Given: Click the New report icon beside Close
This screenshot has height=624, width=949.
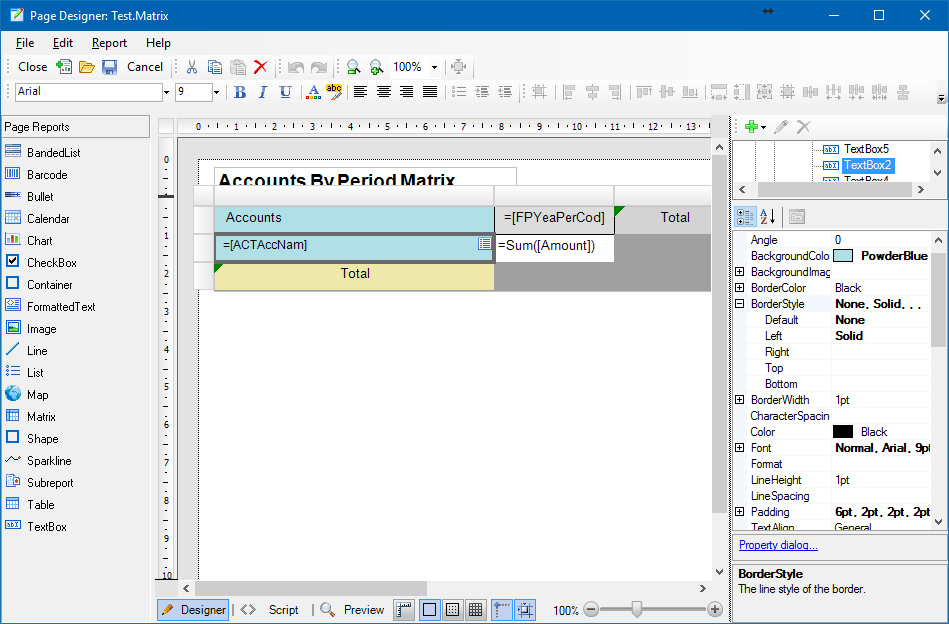Looking at the screenshot, I should (x=64, y=67).
